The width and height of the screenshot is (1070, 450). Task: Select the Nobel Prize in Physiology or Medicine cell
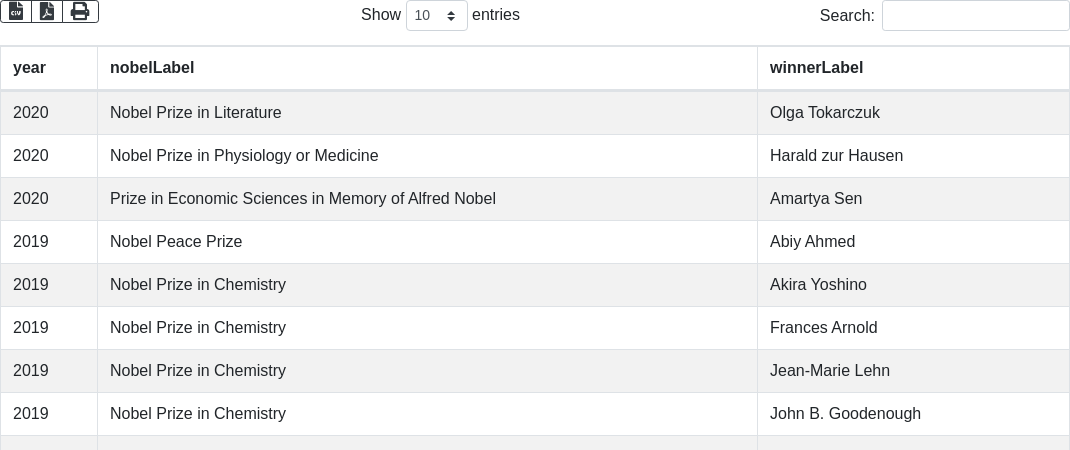click(244, 156)
